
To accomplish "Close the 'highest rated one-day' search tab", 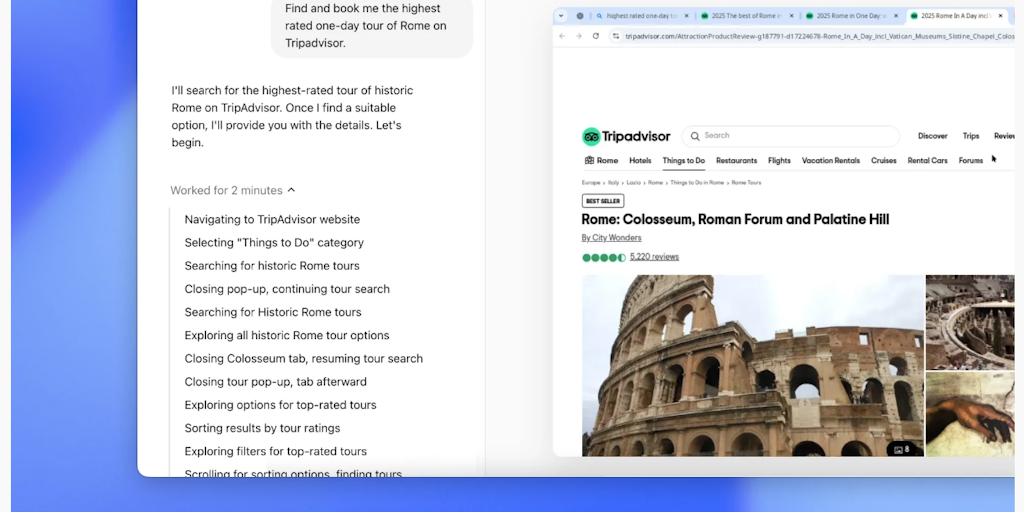I will (686, 16).
